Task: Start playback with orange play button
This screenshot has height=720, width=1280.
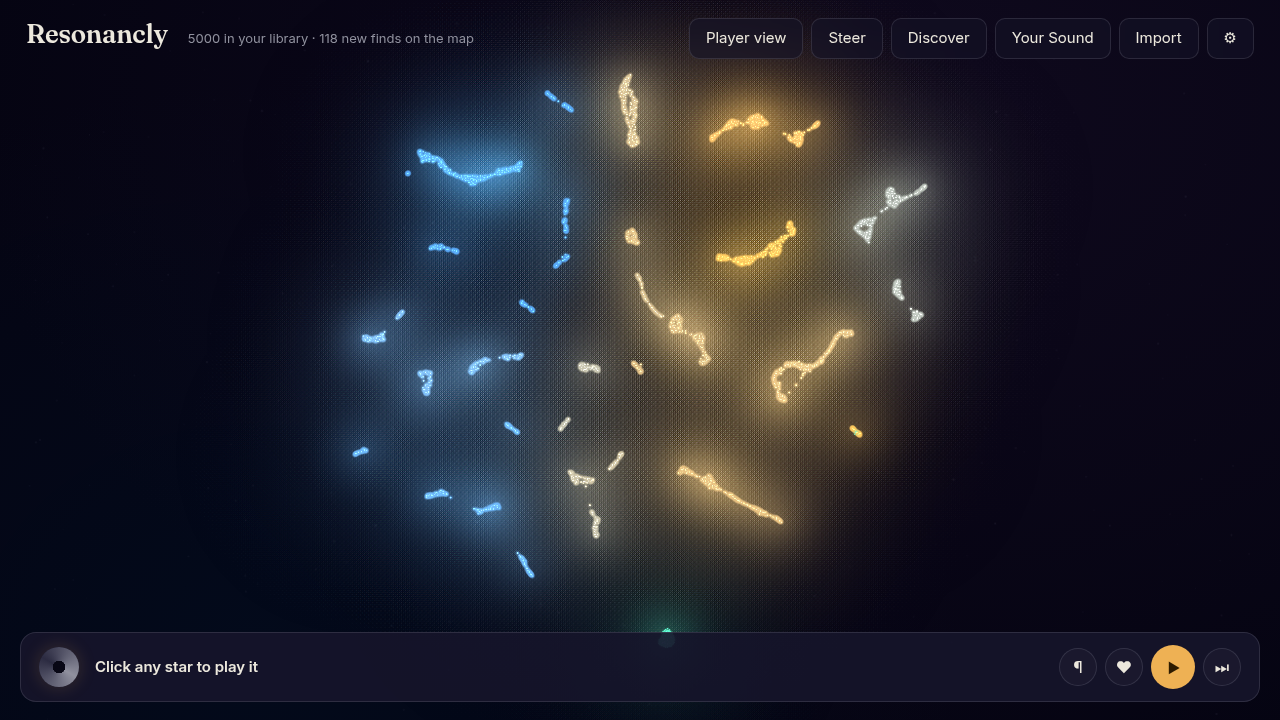Action: click(x=1173, y=667)
